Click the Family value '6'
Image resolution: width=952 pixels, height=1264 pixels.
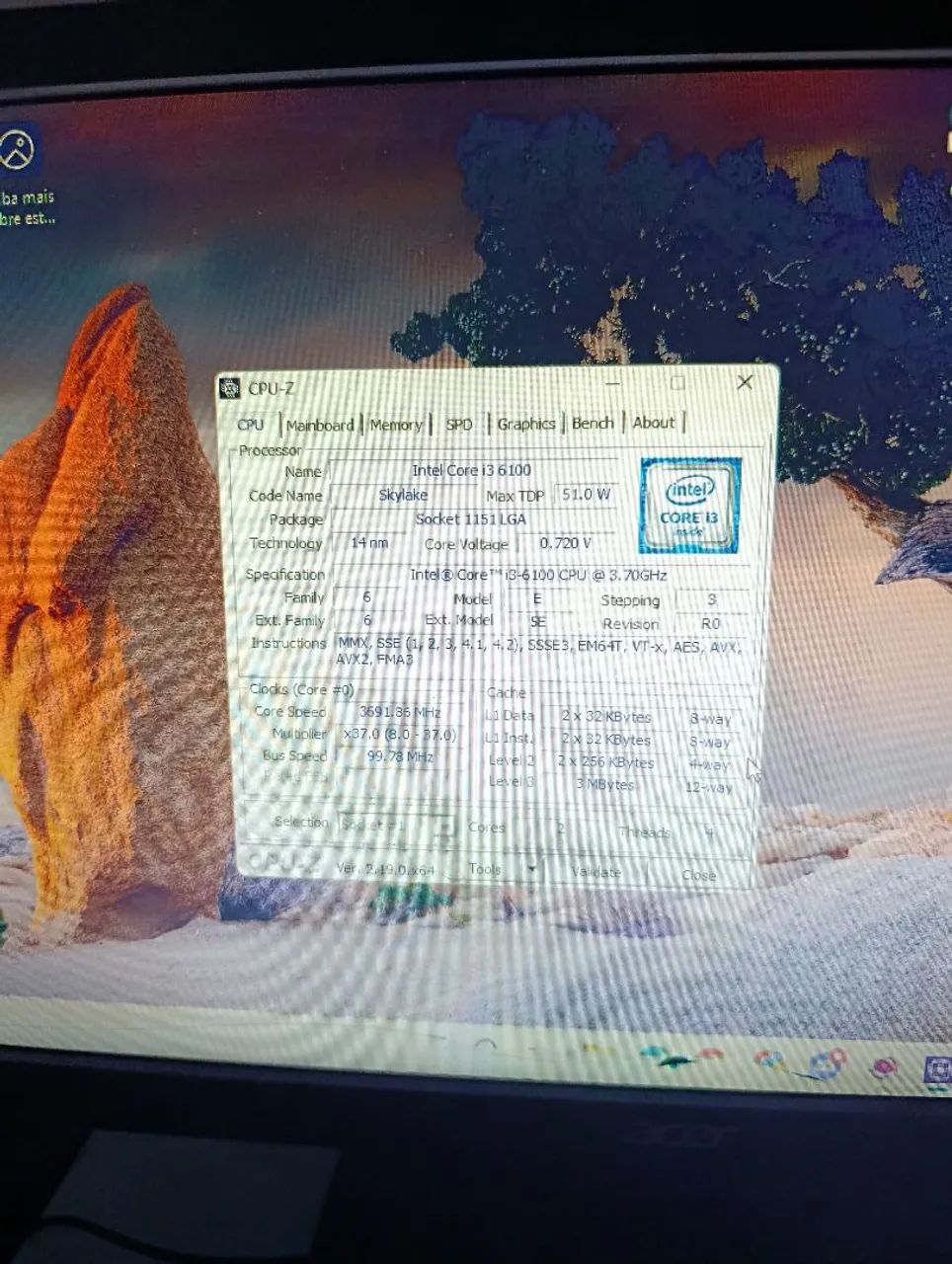click(x=367, y=597)
